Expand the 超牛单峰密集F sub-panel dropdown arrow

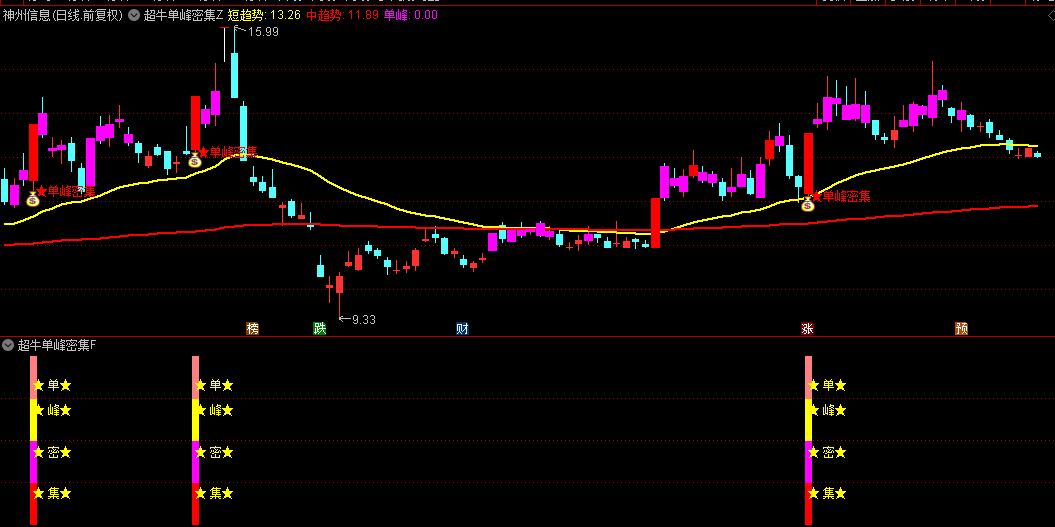(8, 345)
